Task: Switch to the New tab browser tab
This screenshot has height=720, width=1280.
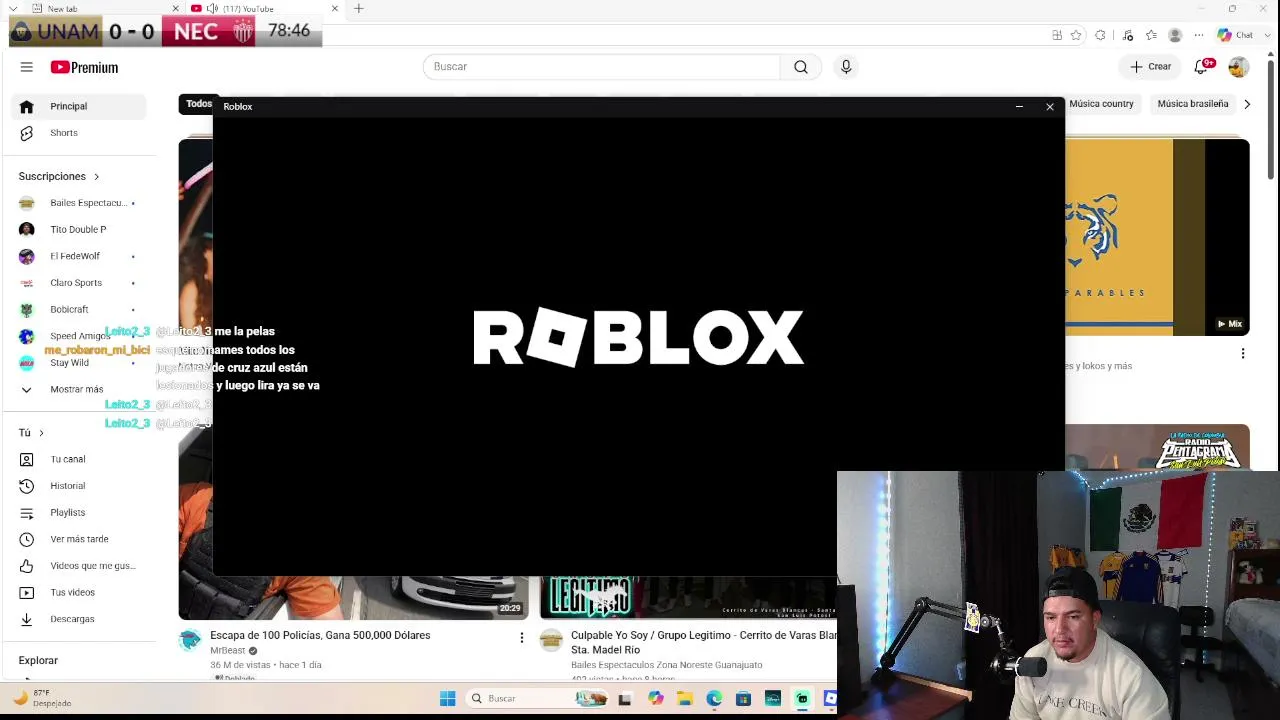Action: pos(103,9)
